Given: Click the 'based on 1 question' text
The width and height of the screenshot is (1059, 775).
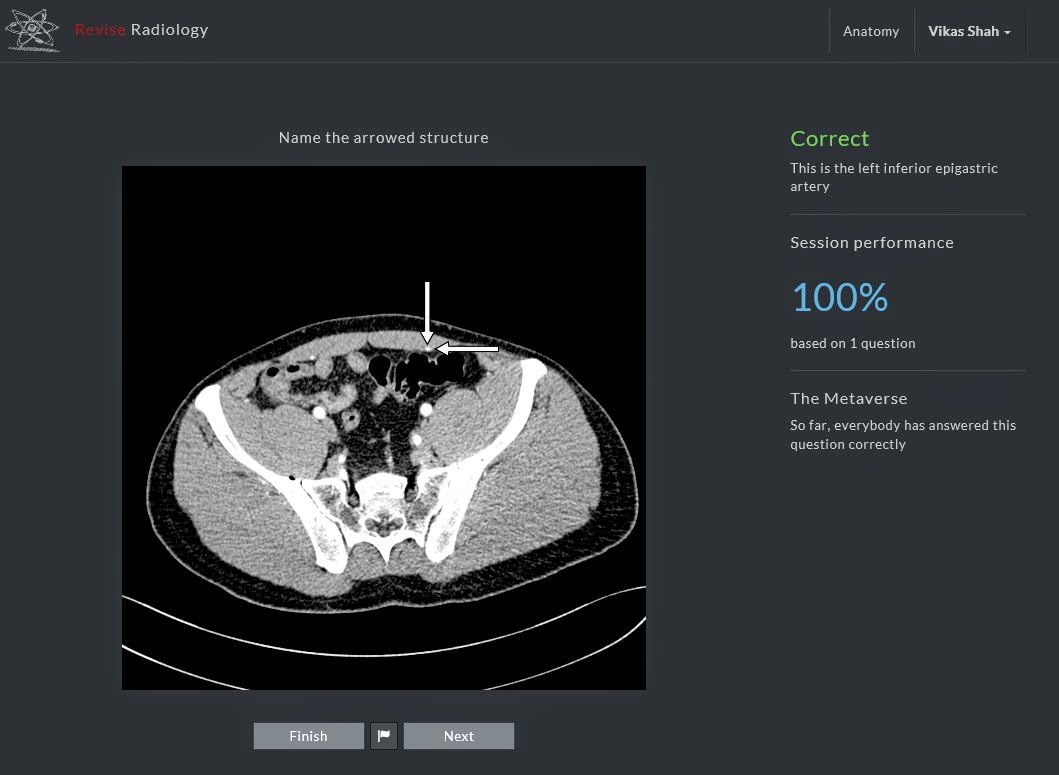Looking at the screenshot, I should pos(852,343).
